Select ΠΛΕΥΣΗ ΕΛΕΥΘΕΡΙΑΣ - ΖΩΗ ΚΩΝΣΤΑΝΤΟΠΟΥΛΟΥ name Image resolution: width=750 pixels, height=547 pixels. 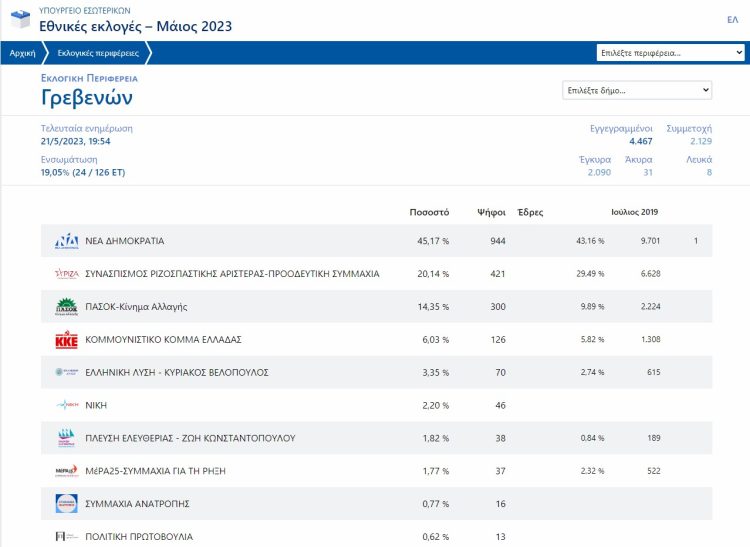[190, 438]
